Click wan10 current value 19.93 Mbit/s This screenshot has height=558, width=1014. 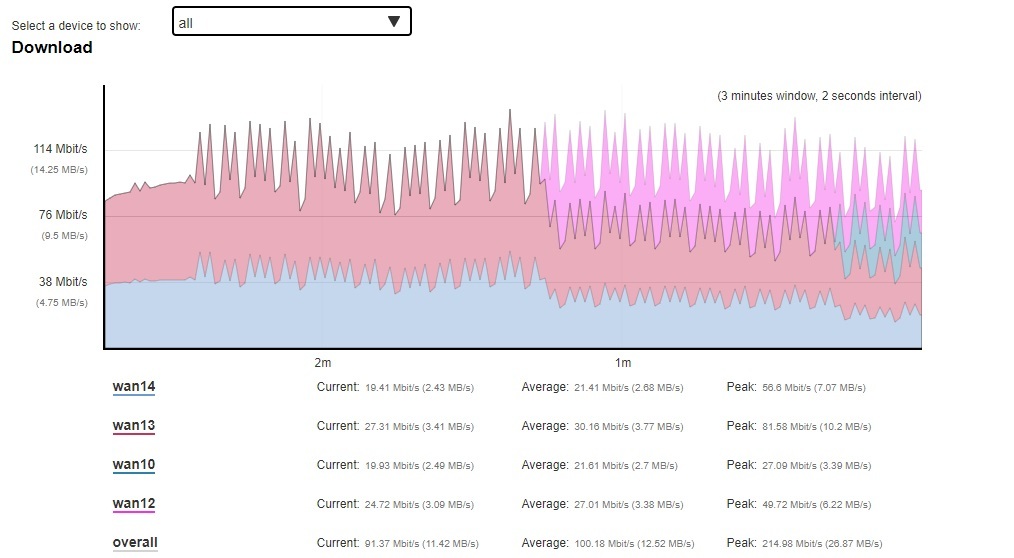click(x=417, y=465)
